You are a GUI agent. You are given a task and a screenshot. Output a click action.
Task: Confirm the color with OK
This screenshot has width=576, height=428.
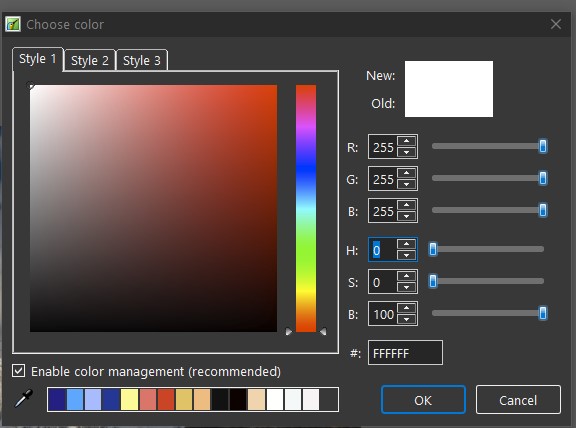pos(423,400)
